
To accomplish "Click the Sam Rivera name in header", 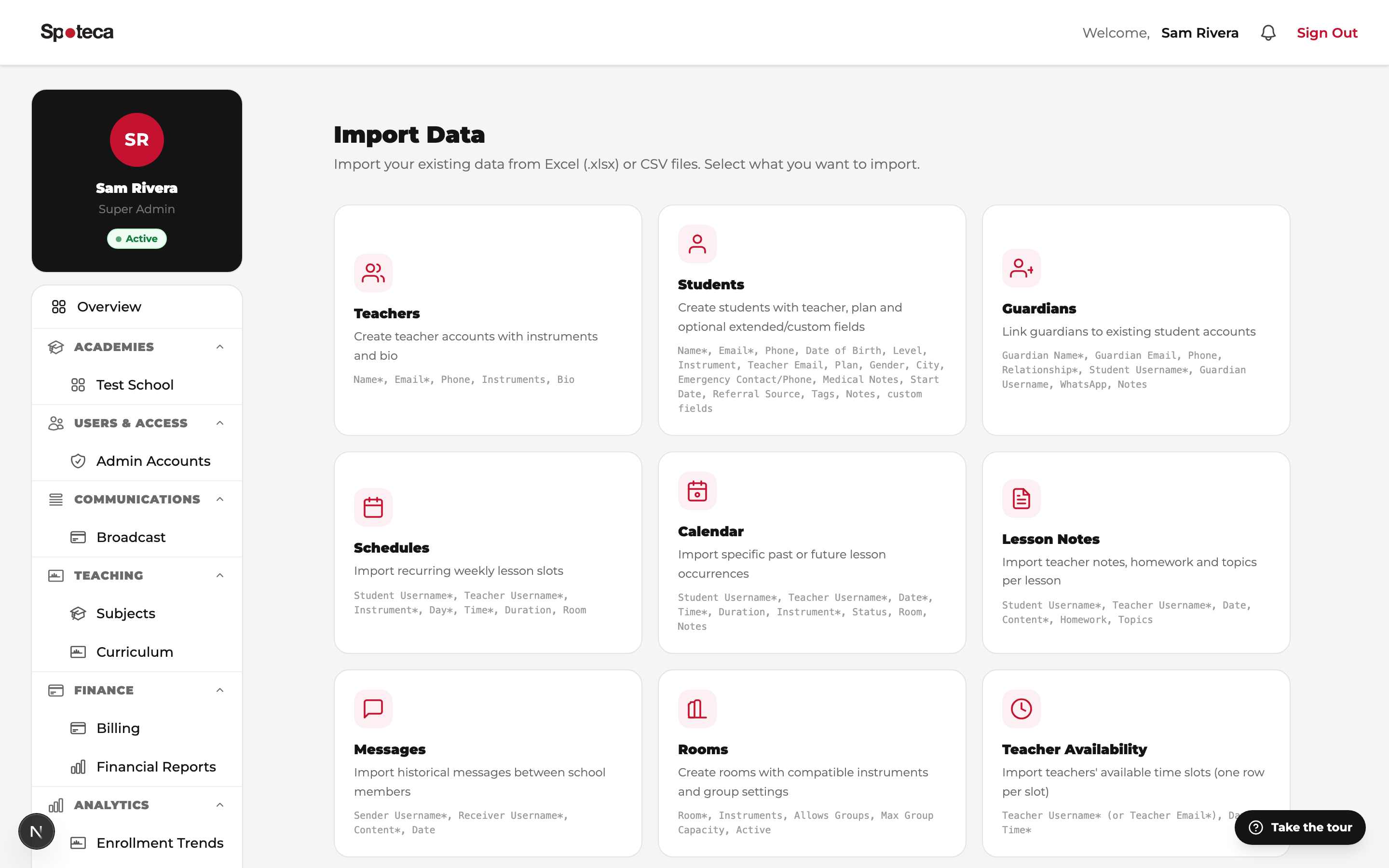I will point(1199,33).
